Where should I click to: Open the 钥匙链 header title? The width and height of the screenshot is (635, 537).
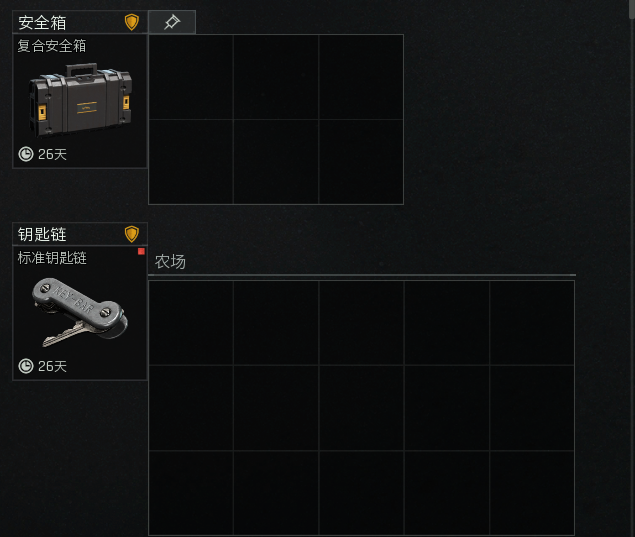[x=42, y=234]
